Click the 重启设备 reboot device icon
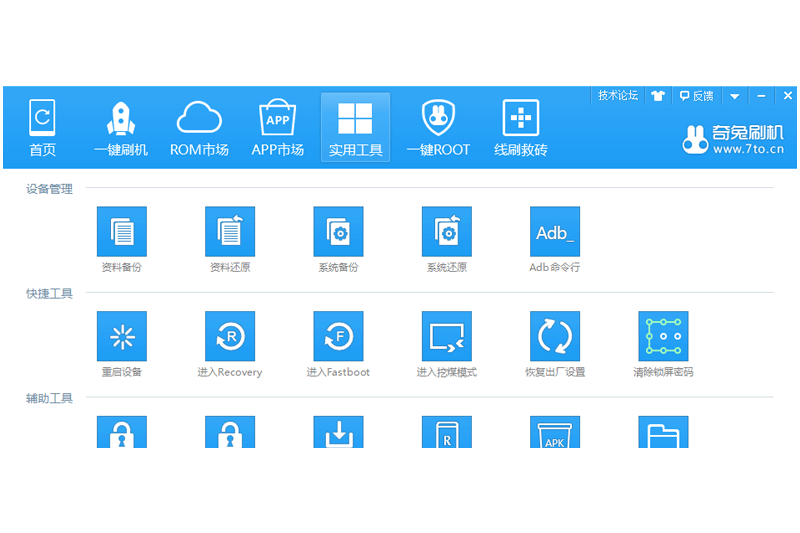Image resolution: width=800 pixels, height=533 pixels. (121, 336)
